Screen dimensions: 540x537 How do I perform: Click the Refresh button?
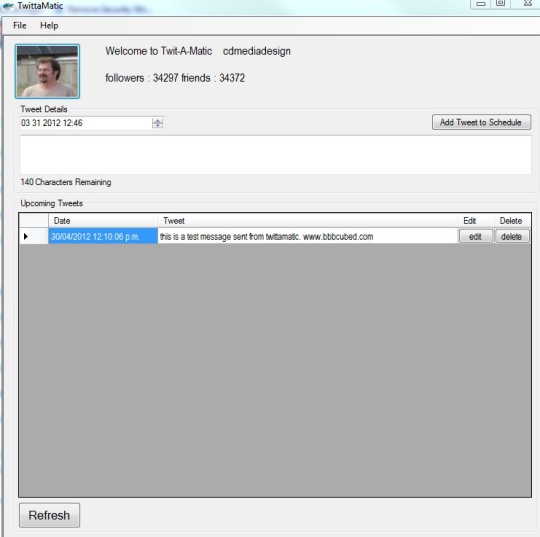[49, 515]
